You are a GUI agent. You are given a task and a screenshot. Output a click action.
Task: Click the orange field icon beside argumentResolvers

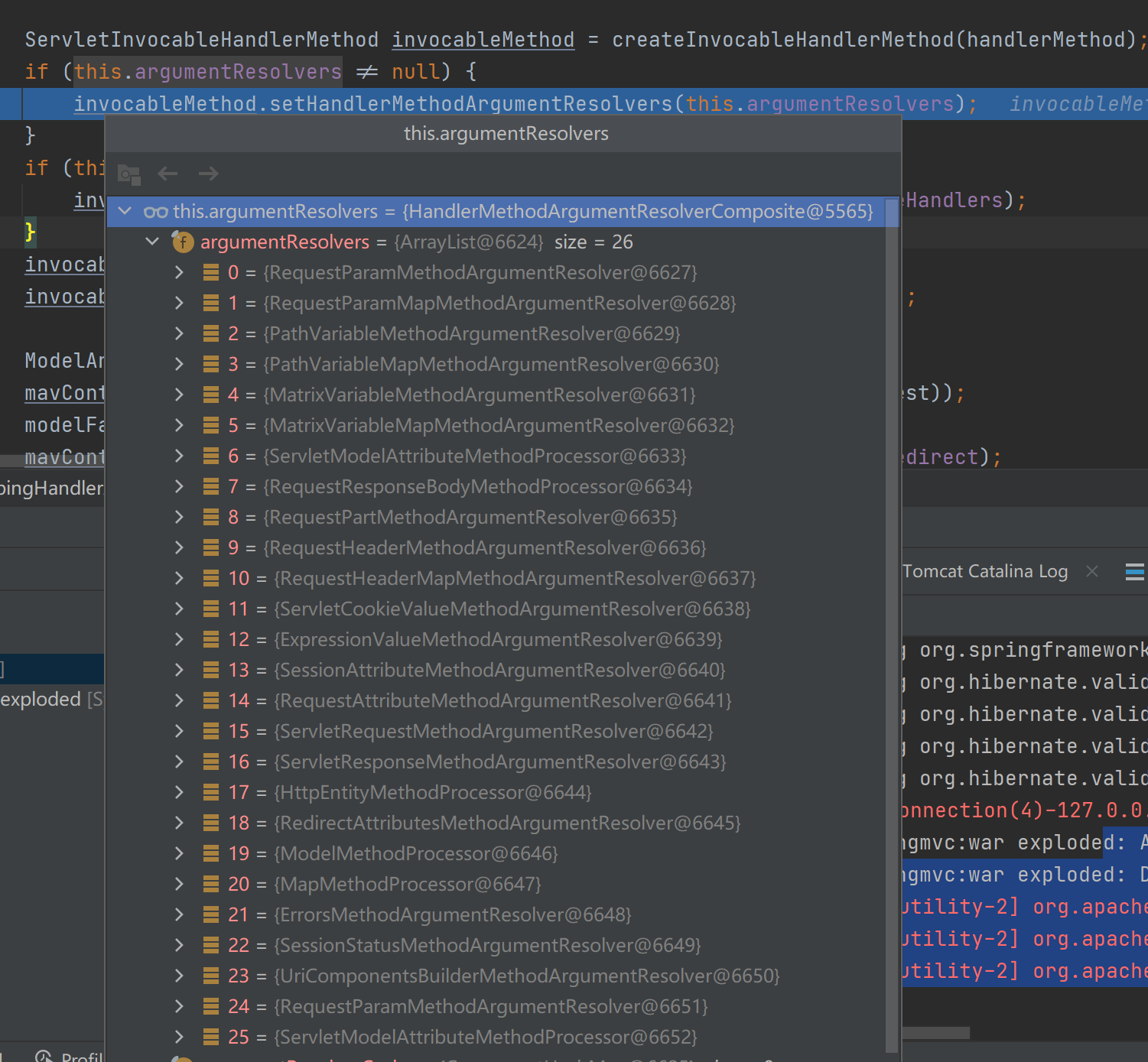183,242
